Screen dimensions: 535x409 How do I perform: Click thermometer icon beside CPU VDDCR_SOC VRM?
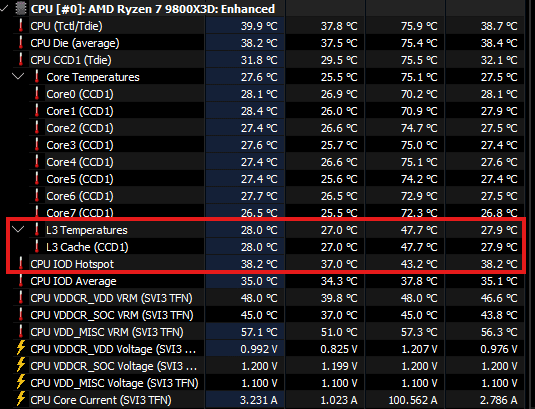click(21, 315)
